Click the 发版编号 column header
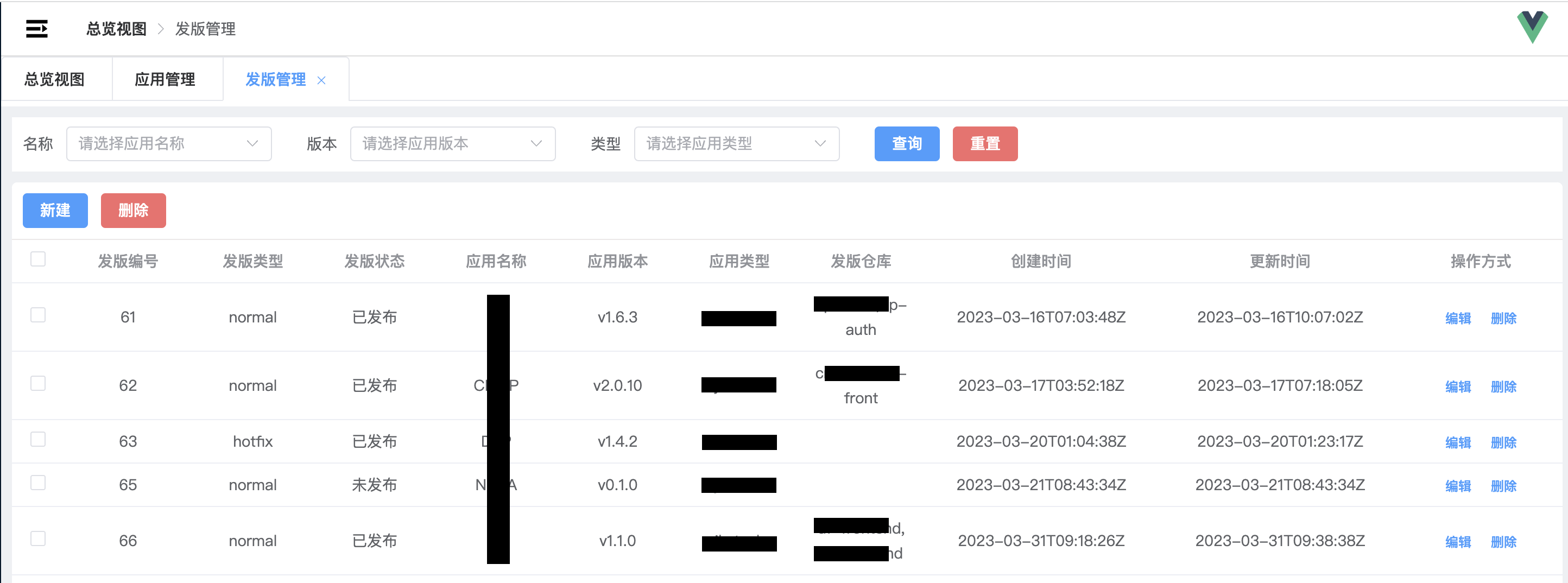Viewport: 1568px width, 583px height. coord(128,261)
